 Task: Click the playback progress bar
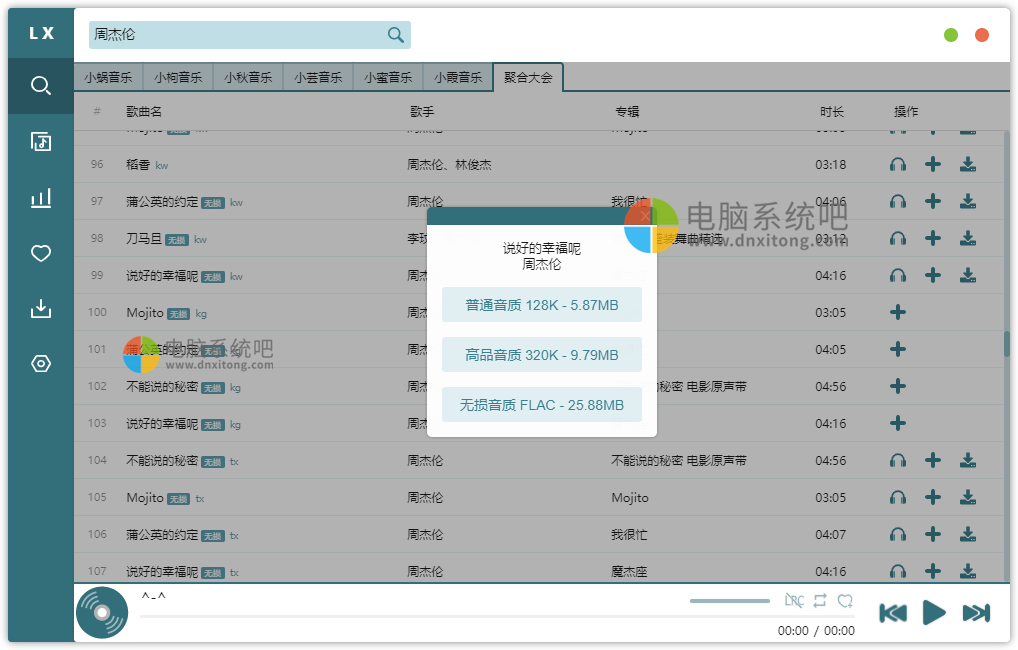(x=497, y=616)
